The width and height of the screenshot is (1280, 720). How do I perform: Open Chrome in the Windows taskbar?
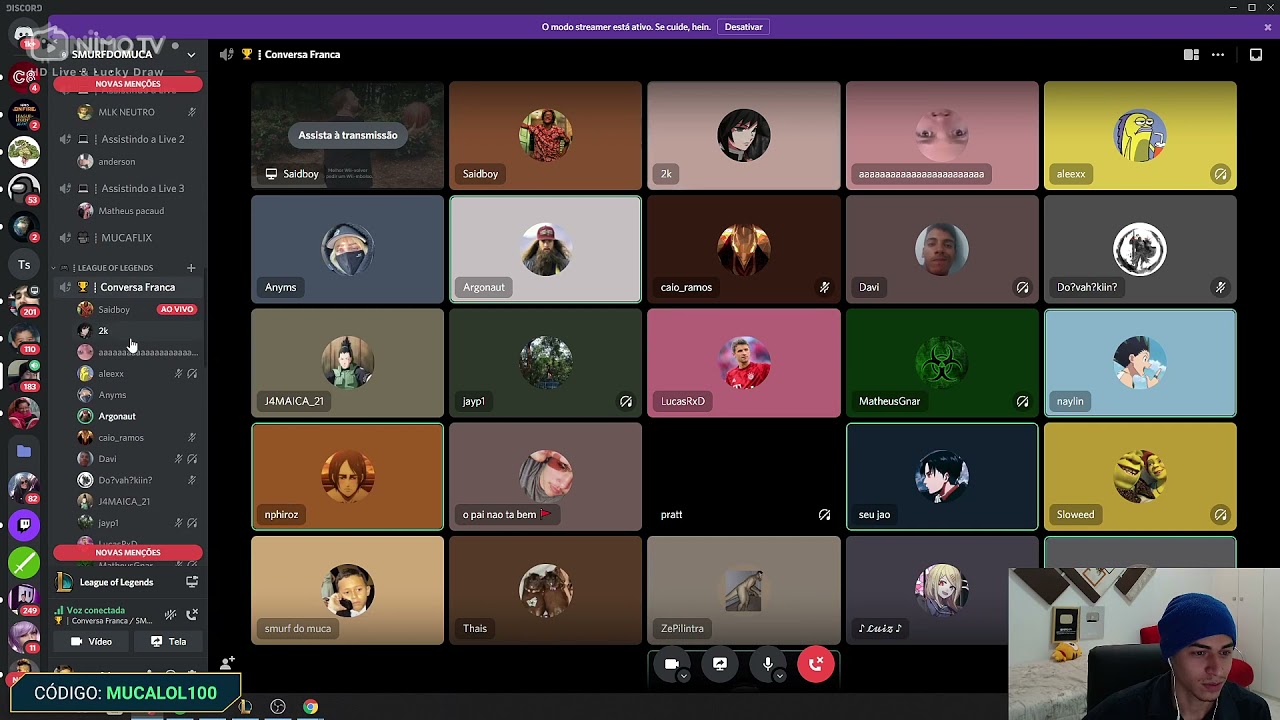tap(311, 707)
